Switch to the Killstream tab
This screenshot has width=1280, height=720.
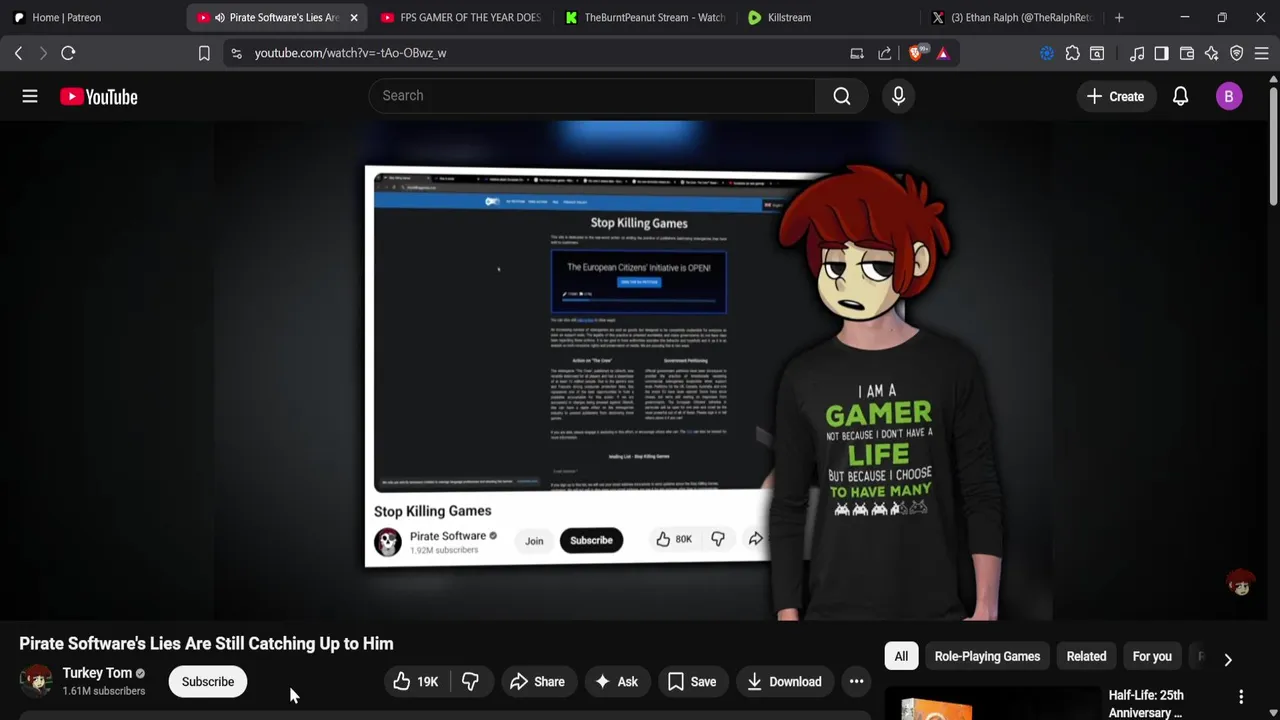(828, 17)
